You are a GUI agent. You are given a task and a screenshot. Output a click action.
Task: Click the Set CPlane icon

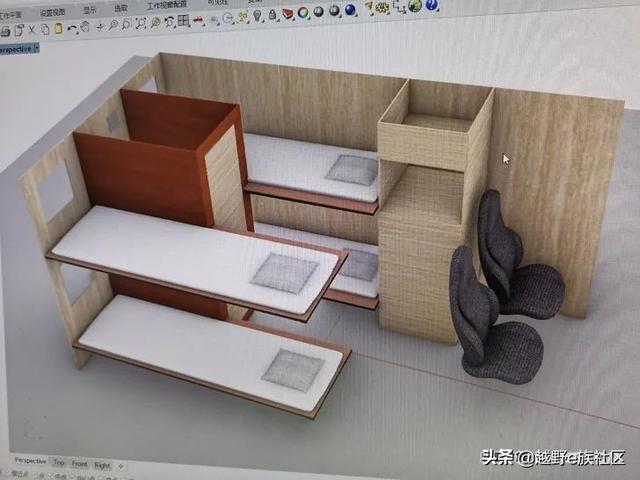[214, 19]
